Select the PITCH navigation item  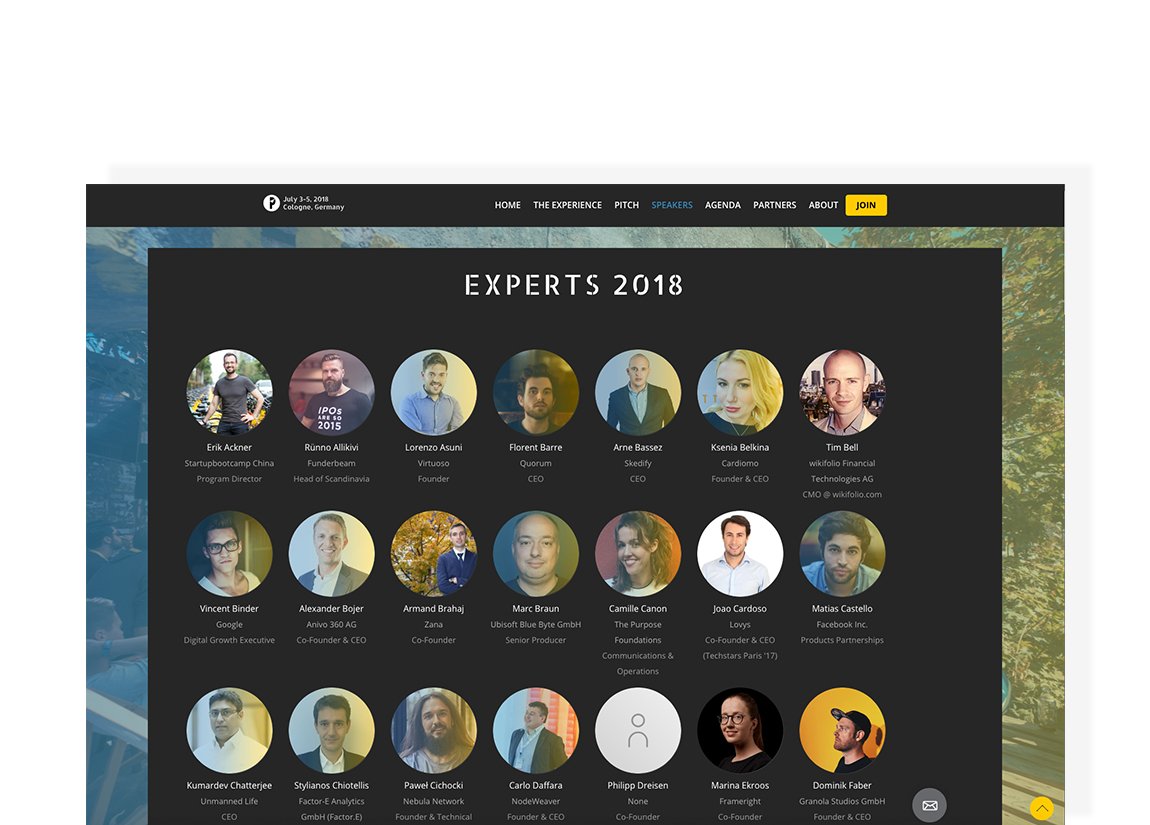[626, 205]
